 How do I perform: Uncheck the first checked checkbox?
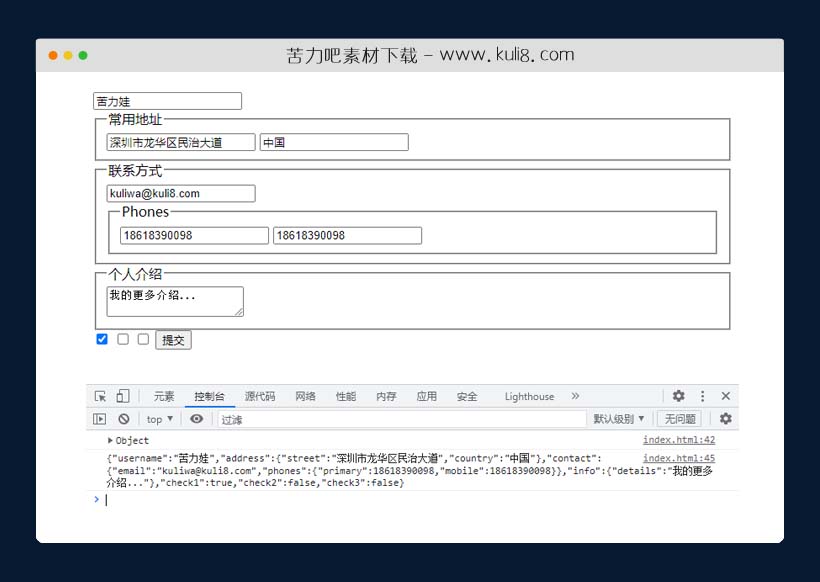pos(102,340)
